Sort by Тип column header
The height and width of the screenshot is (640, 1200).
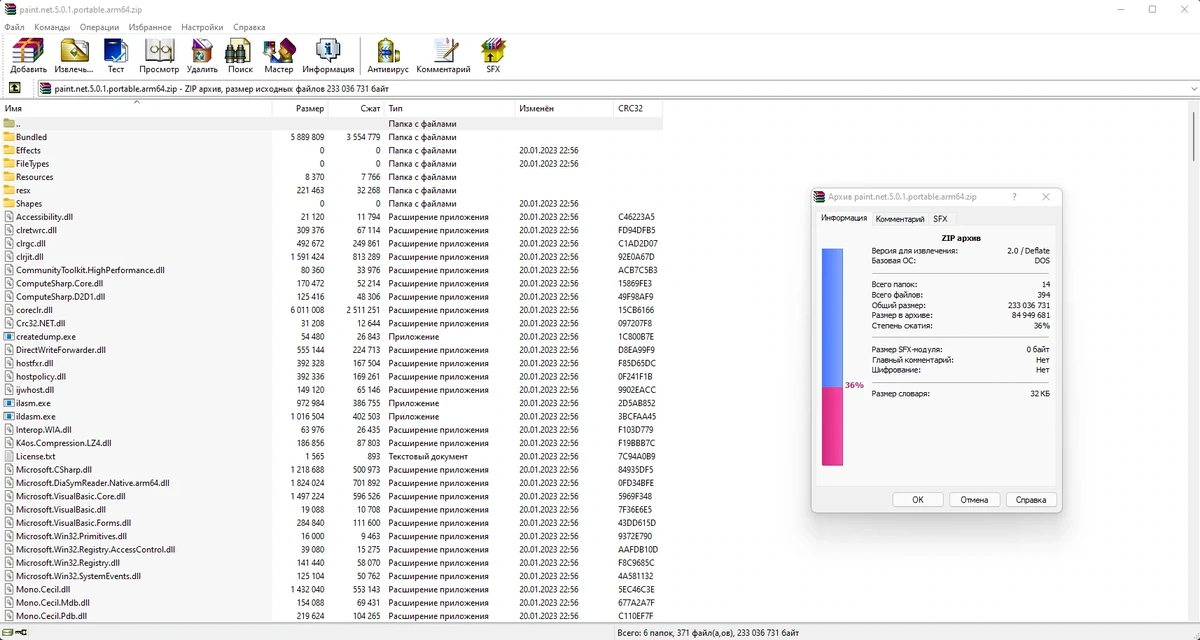[x=449, y=108]
